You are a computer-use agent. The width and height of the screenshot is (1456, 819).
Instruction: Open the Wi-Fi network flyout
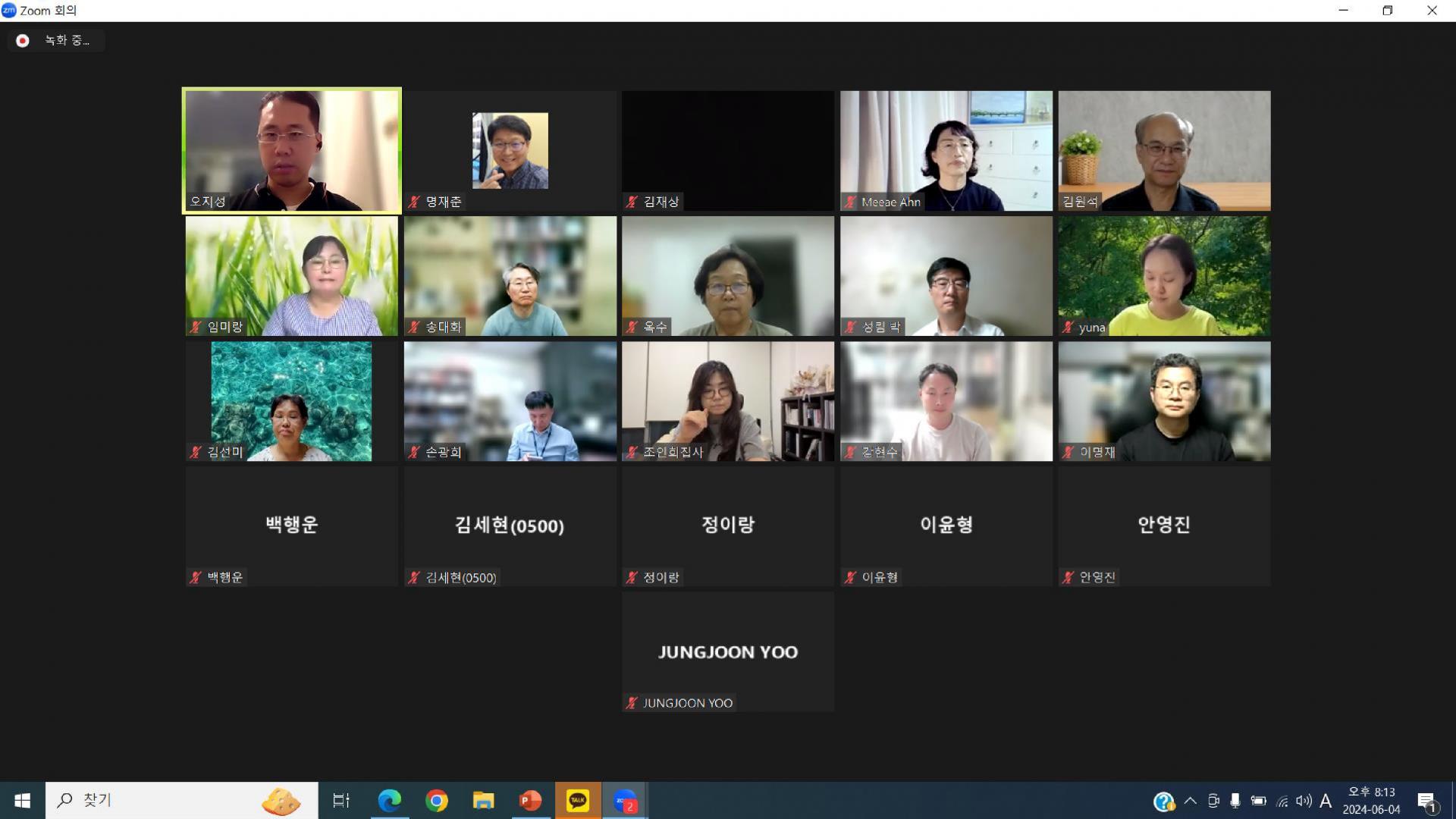tap(1282, 801)
